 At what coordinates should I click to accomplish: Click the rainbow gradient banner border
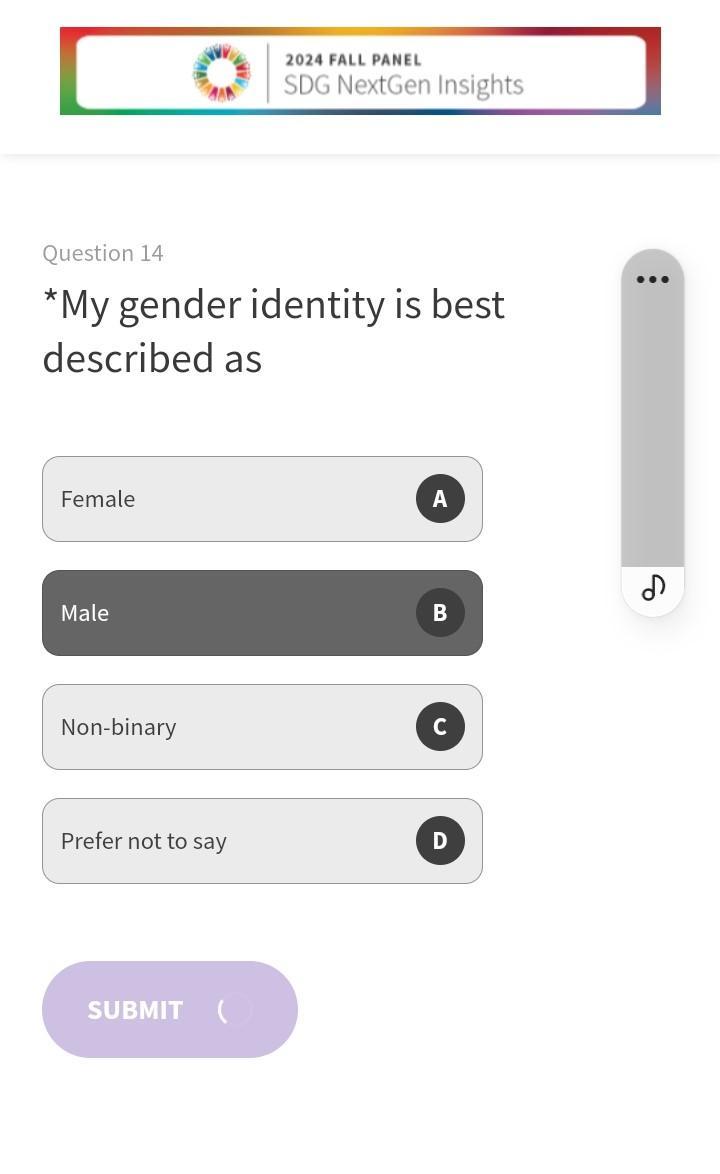click(x=67, y=72)
